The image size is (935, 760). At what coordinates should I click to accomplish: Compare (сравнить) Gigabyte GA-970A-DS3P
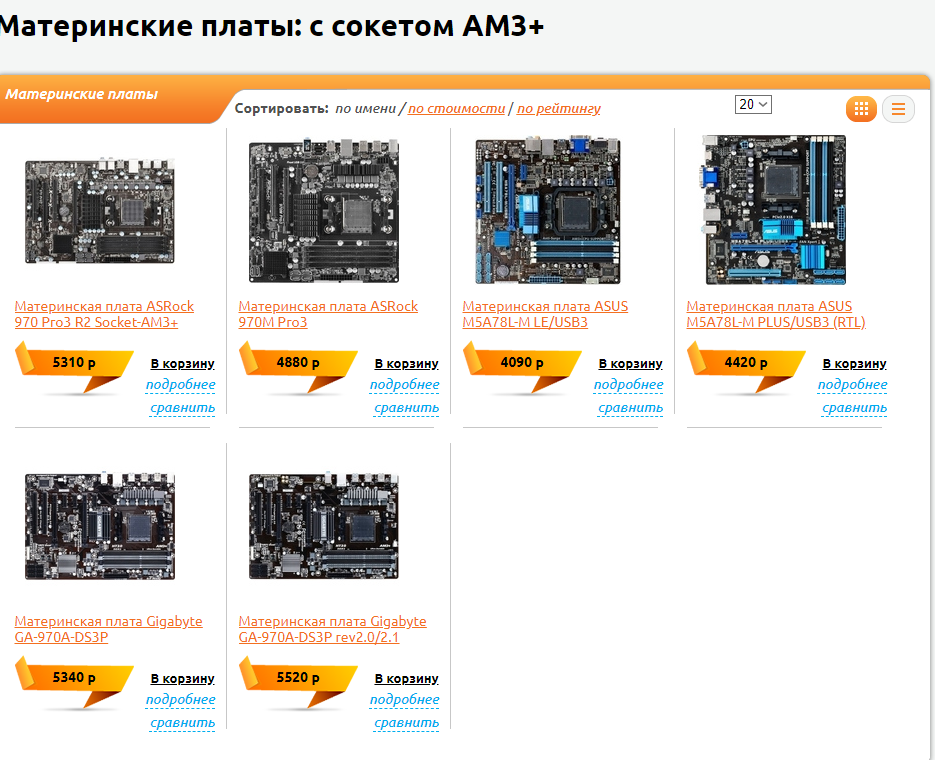coord(182,723)
